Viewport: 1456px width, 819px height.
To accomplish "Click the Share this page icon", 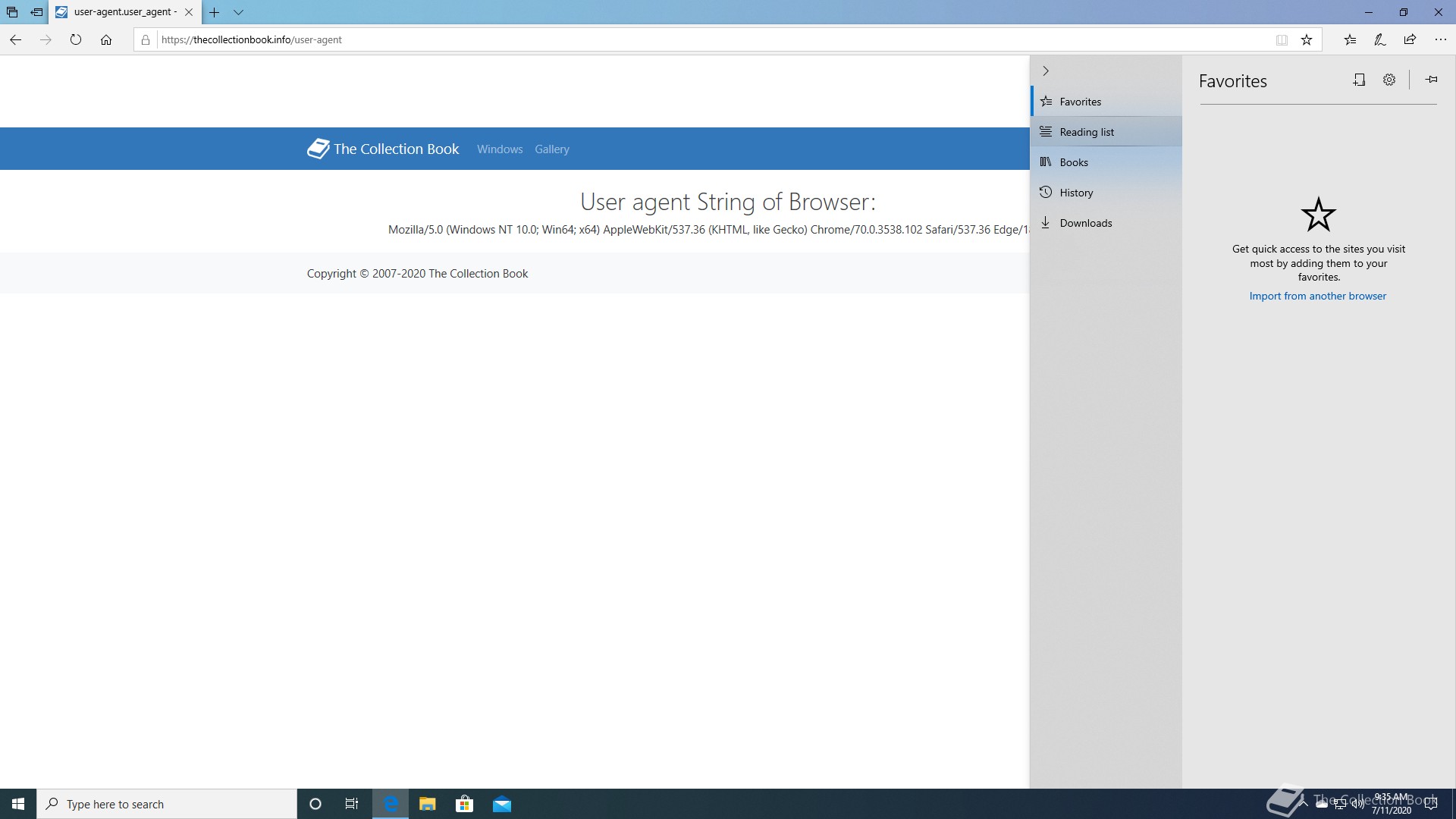I will tap(1410, 39).
